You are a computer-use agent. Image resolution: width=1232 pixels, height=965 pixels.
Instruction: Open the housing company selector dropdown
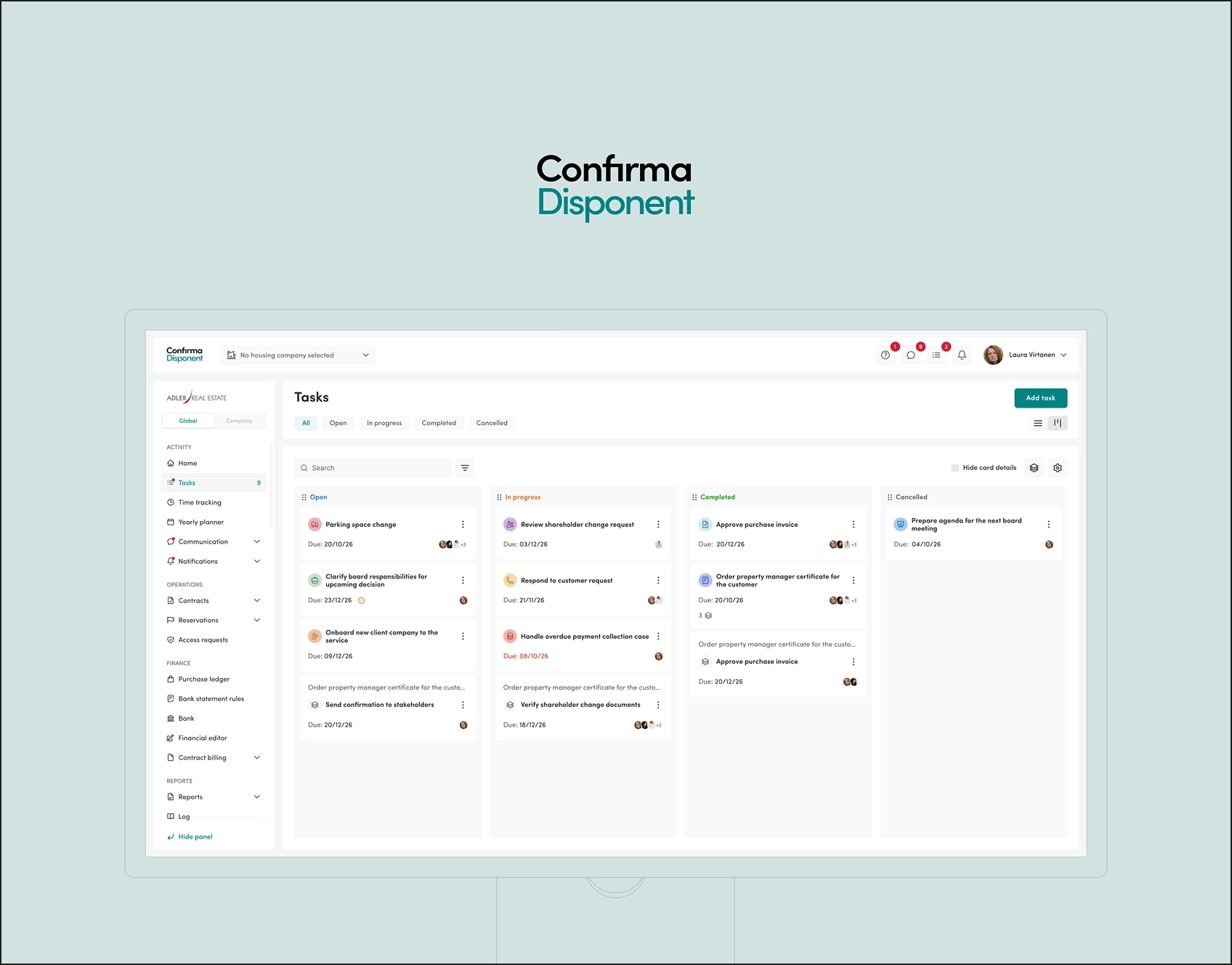pyautogui.click(x=299, y=355)
